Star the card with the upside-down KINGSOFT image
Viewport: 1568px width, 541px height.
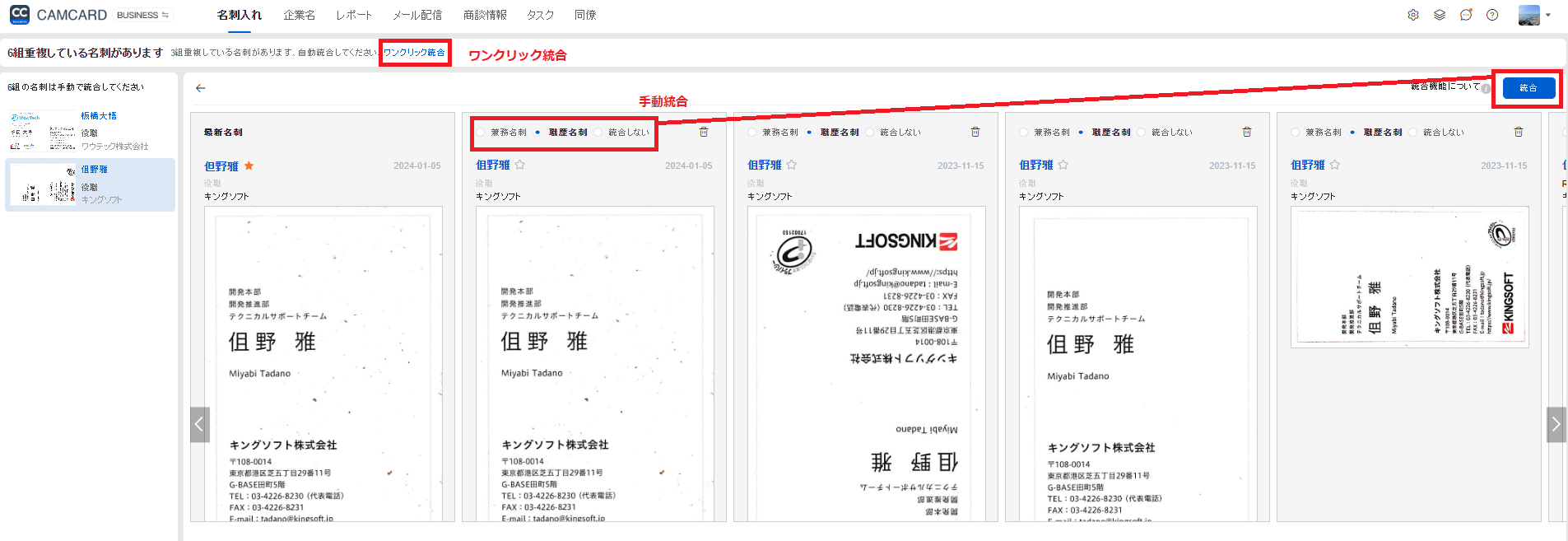pos(792,165)
